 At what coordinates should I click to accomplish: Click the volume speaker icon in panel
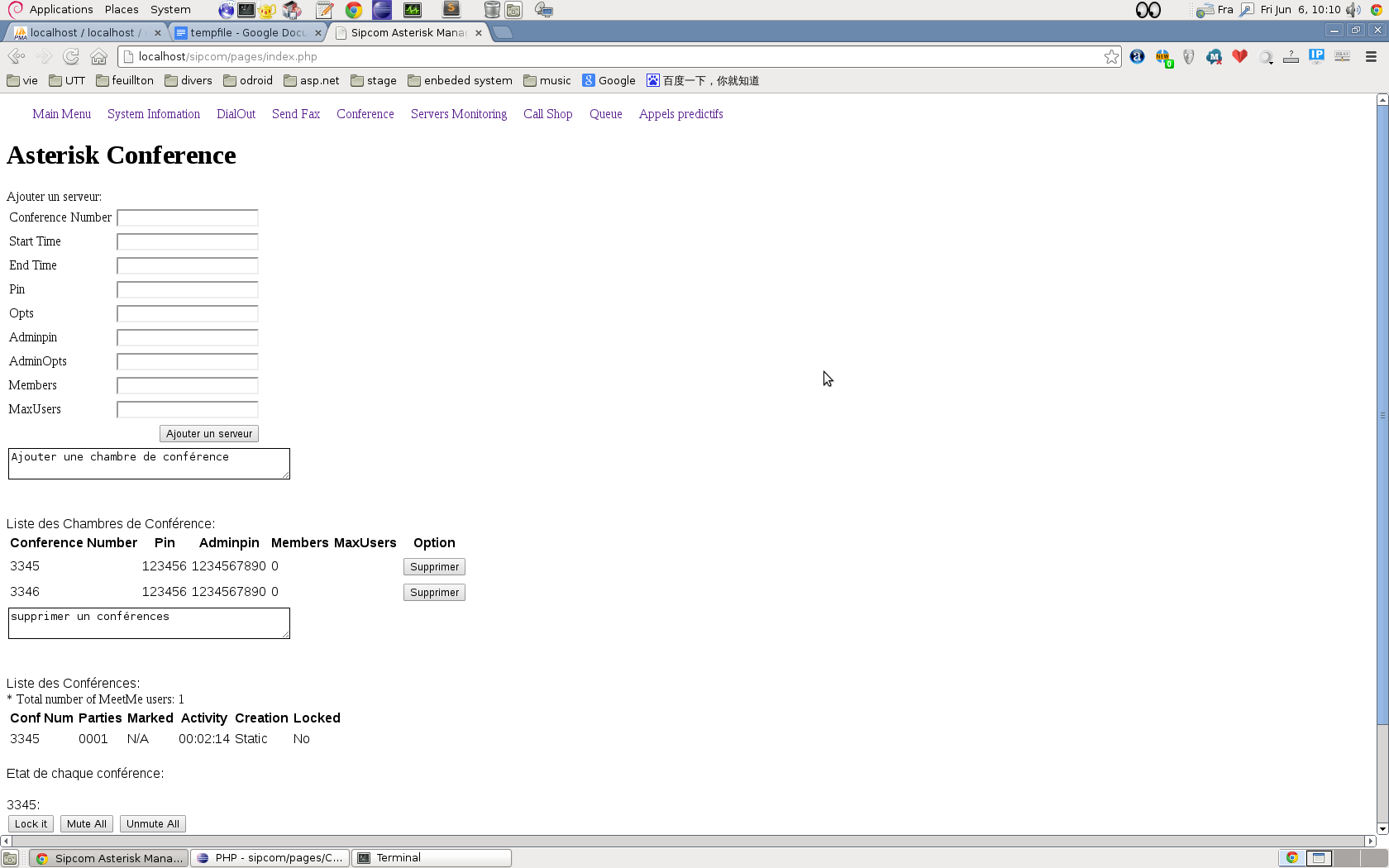[x=1353, y=10]
